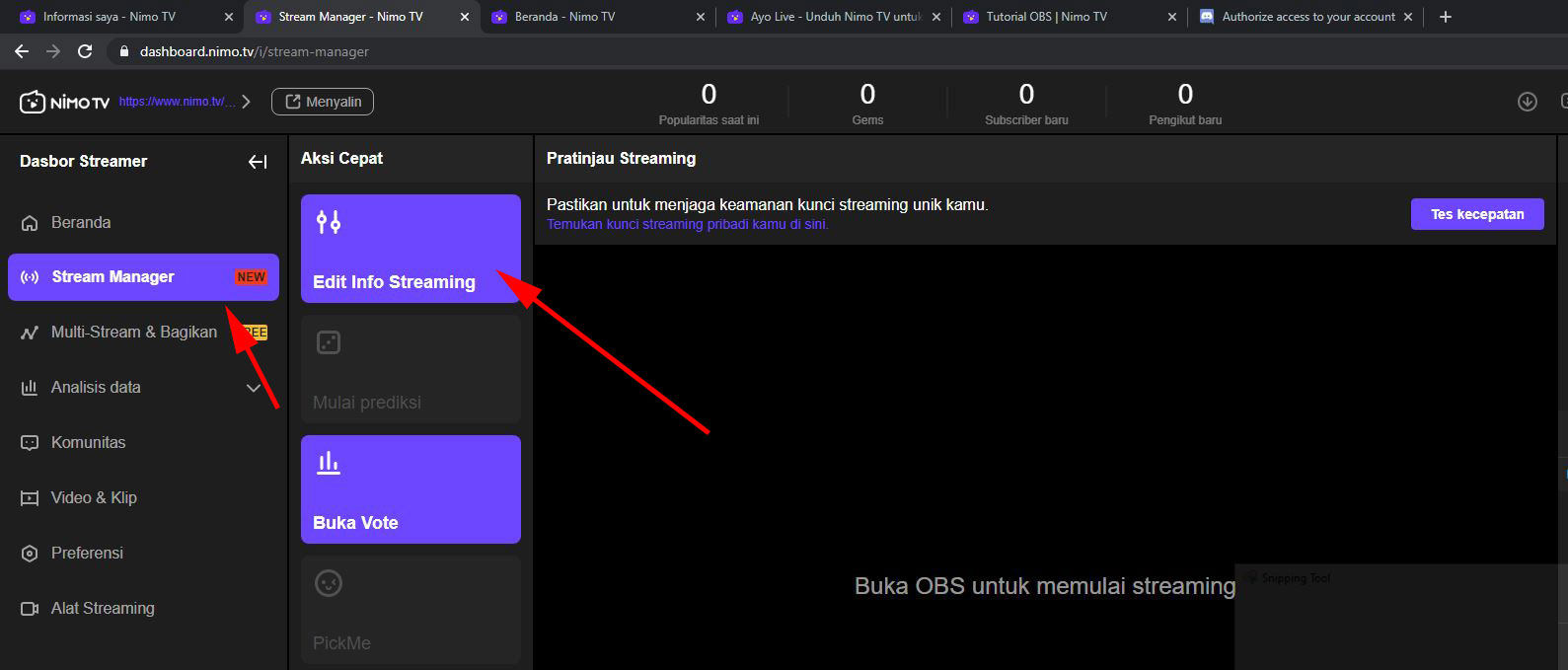Click the PickMe card

(411, 610)
